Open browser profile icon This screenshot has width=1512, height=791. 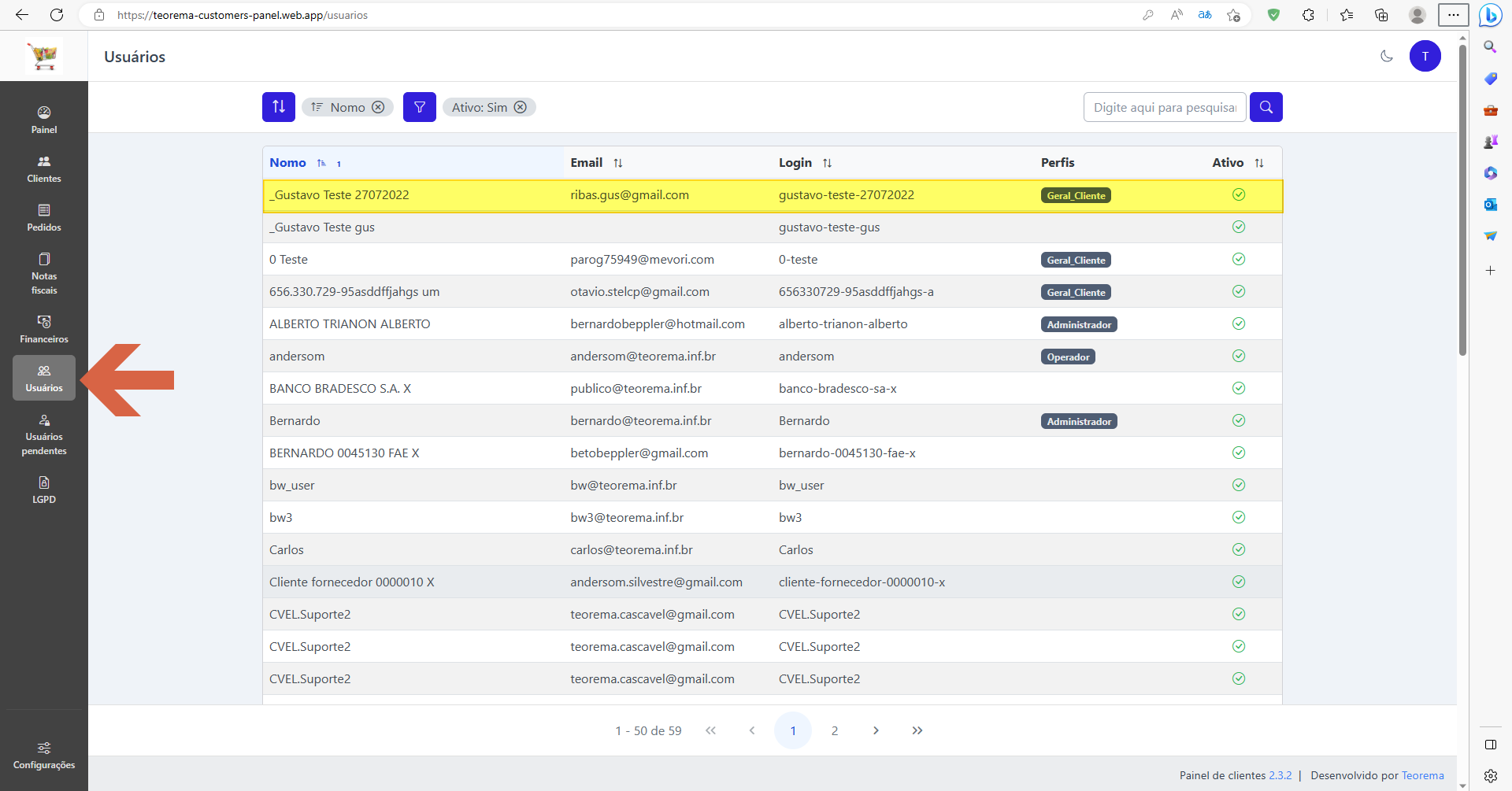(x=1417, y=15)
